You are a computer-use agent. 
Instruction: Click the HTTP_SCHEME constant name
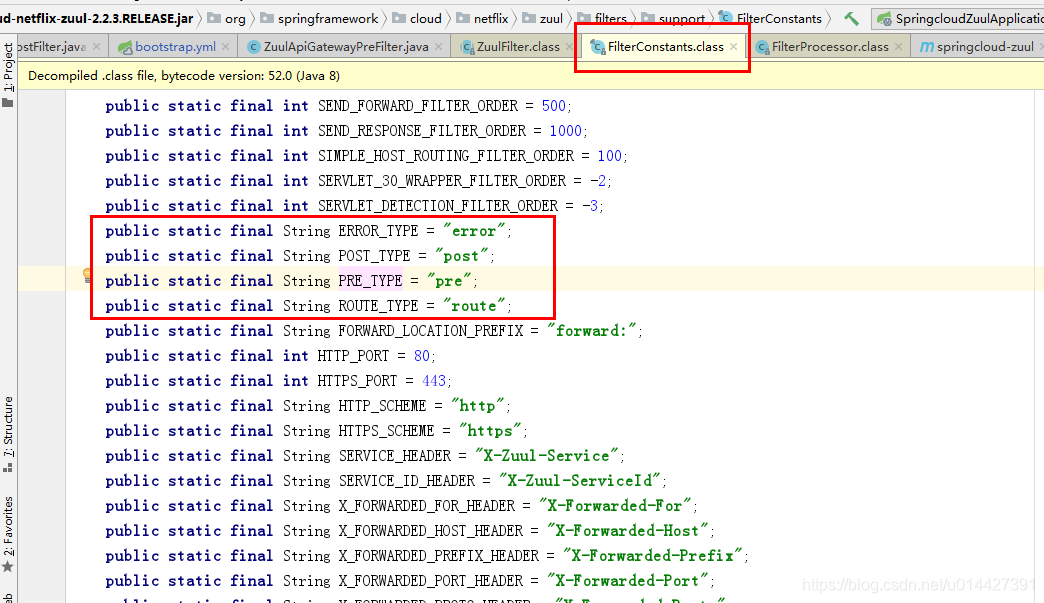(x=382, y=406)
